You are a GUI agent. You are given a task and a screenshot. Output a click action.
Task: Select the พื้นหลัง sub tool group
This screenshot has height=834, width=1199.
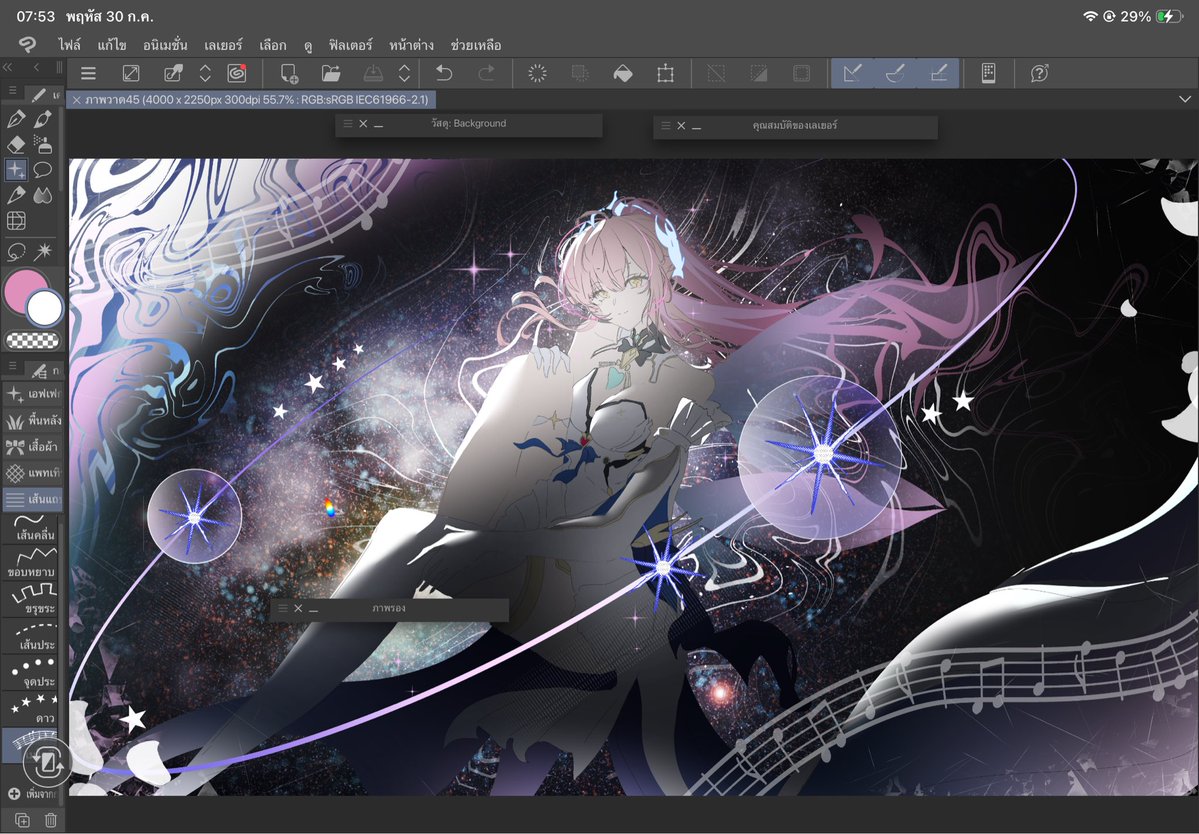(x=33, y=420)
